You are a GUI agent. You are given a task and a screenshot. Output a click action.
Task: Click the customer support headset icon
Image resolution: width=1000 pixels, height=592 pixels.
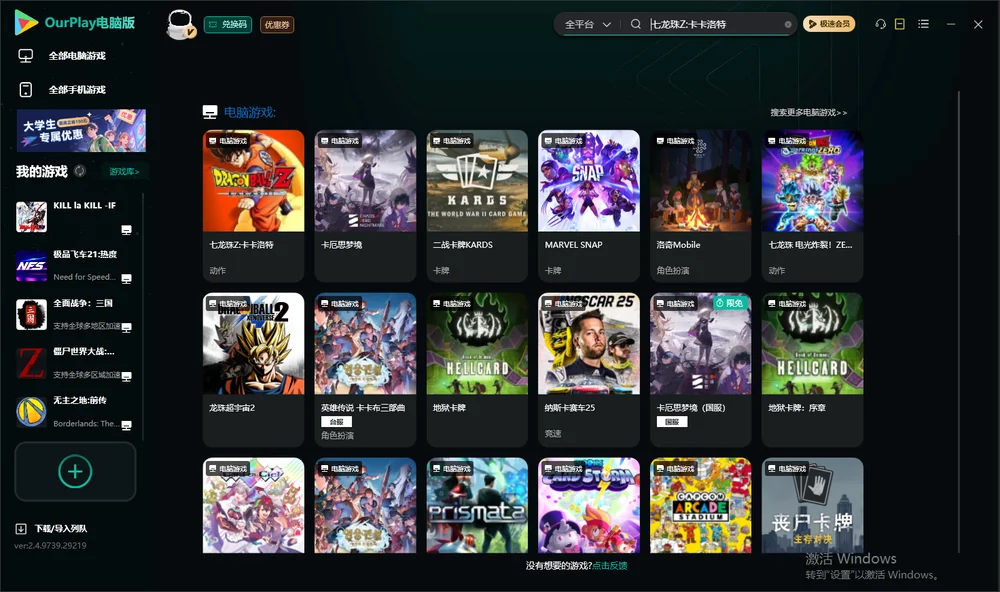(880, 24)
